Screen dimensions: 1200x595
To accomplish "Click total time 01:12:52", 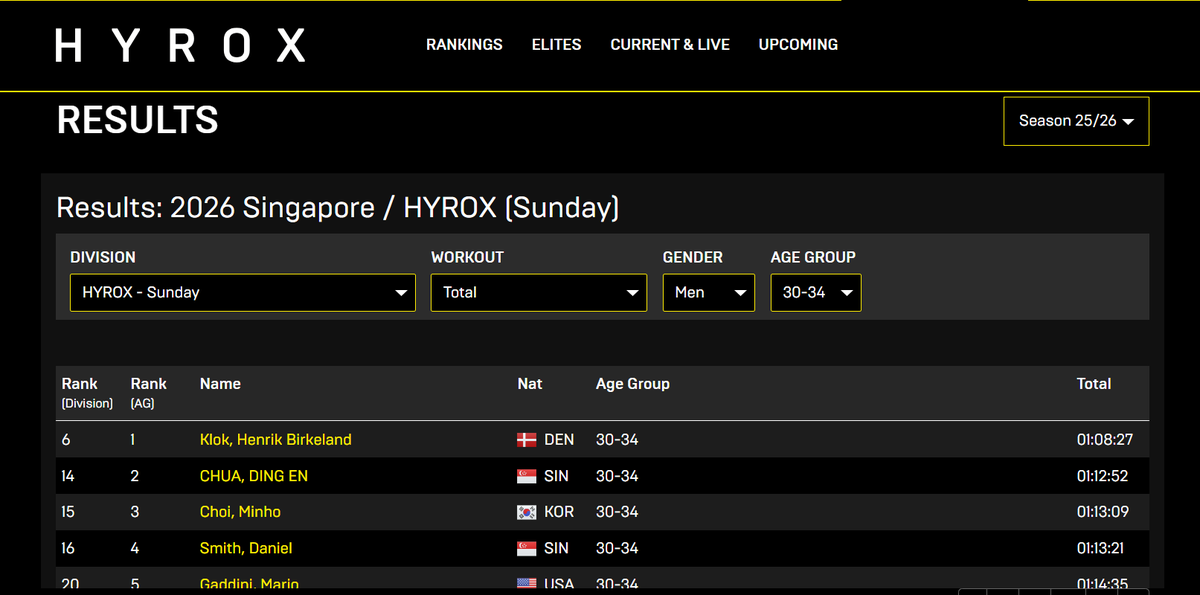I will point(1105,476).
